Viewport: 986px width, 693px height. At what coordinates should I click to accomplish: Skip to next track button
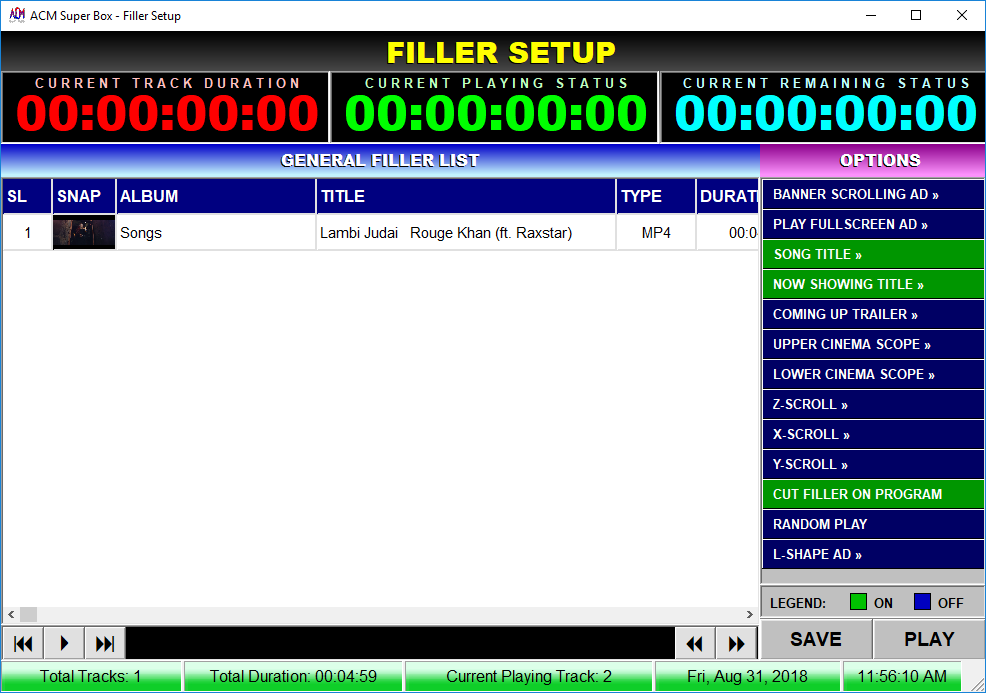pos(105,643)
